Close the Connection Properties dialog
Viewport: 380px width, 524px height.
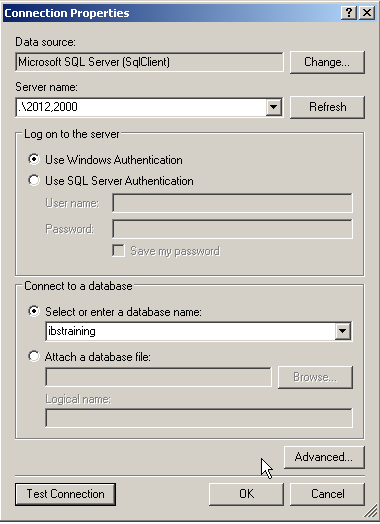pyautogui.click(x=367, y=13)
